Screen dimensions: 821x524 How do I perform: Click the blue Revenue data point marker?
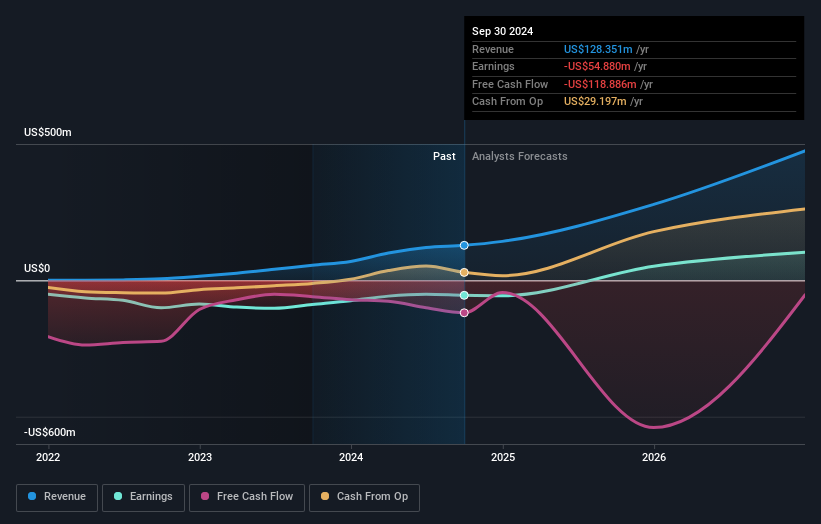[x=464, y=246]
